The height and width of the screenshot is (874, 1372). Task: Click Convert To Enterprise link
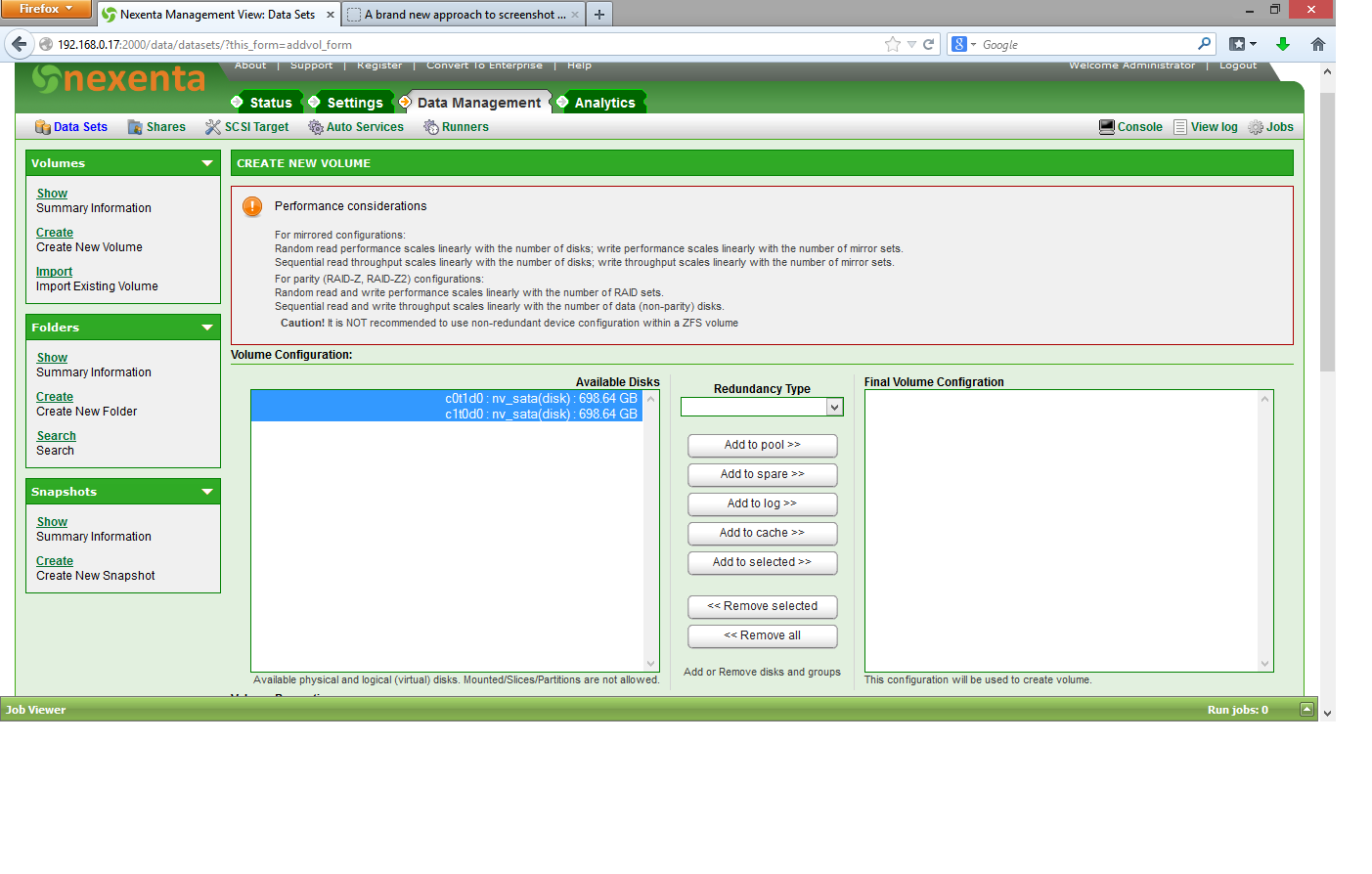click(484, 66)
